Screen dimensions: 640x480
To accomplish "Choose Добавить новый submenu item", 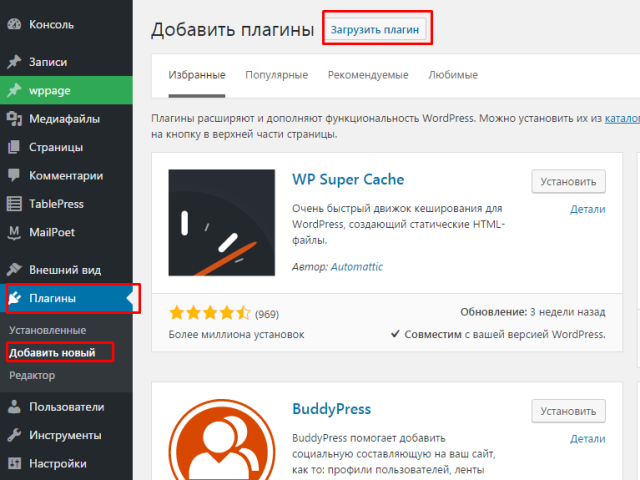I will coord(52,353).
